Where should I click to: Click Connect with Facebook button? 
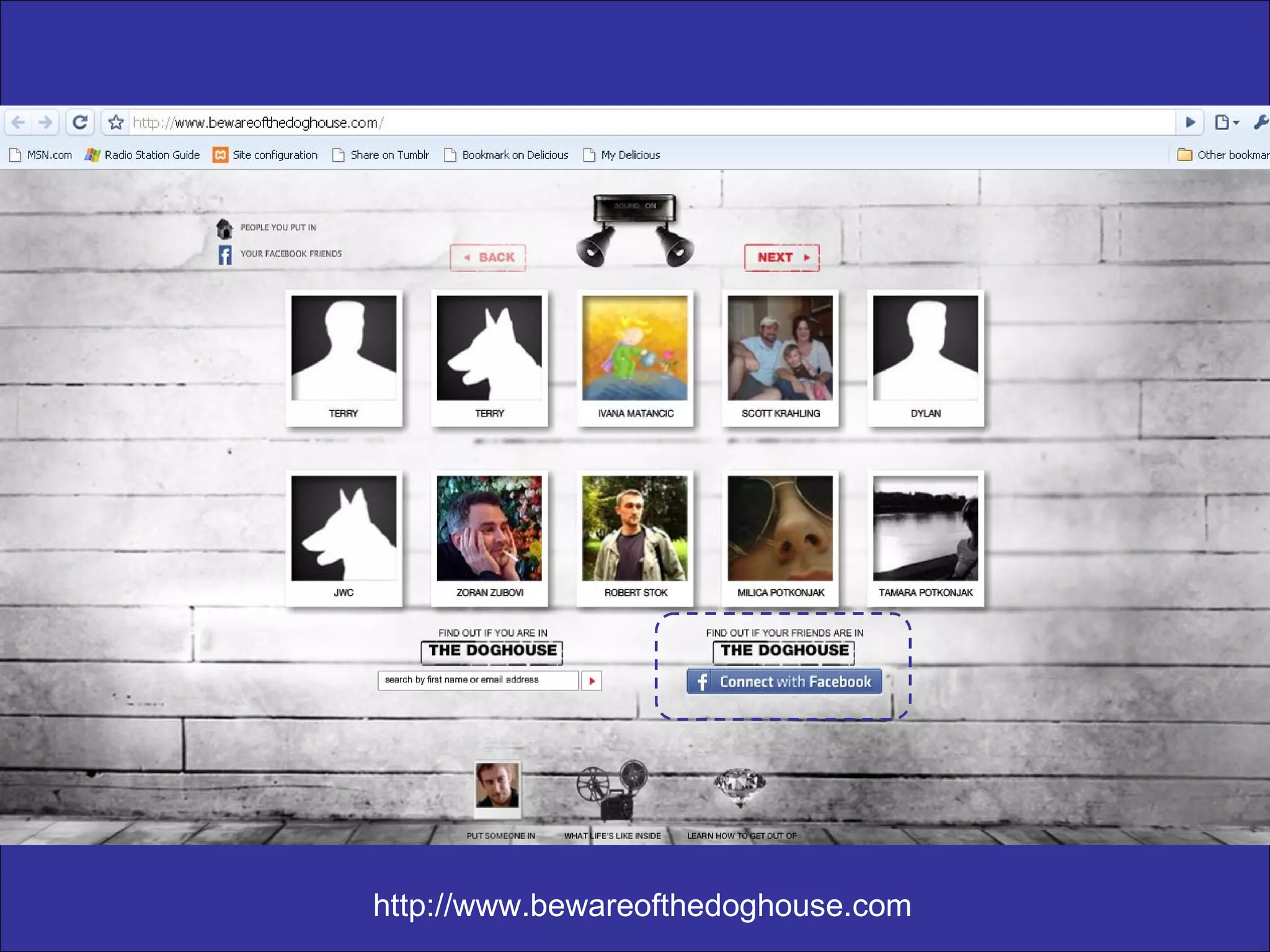click(784, 681)
